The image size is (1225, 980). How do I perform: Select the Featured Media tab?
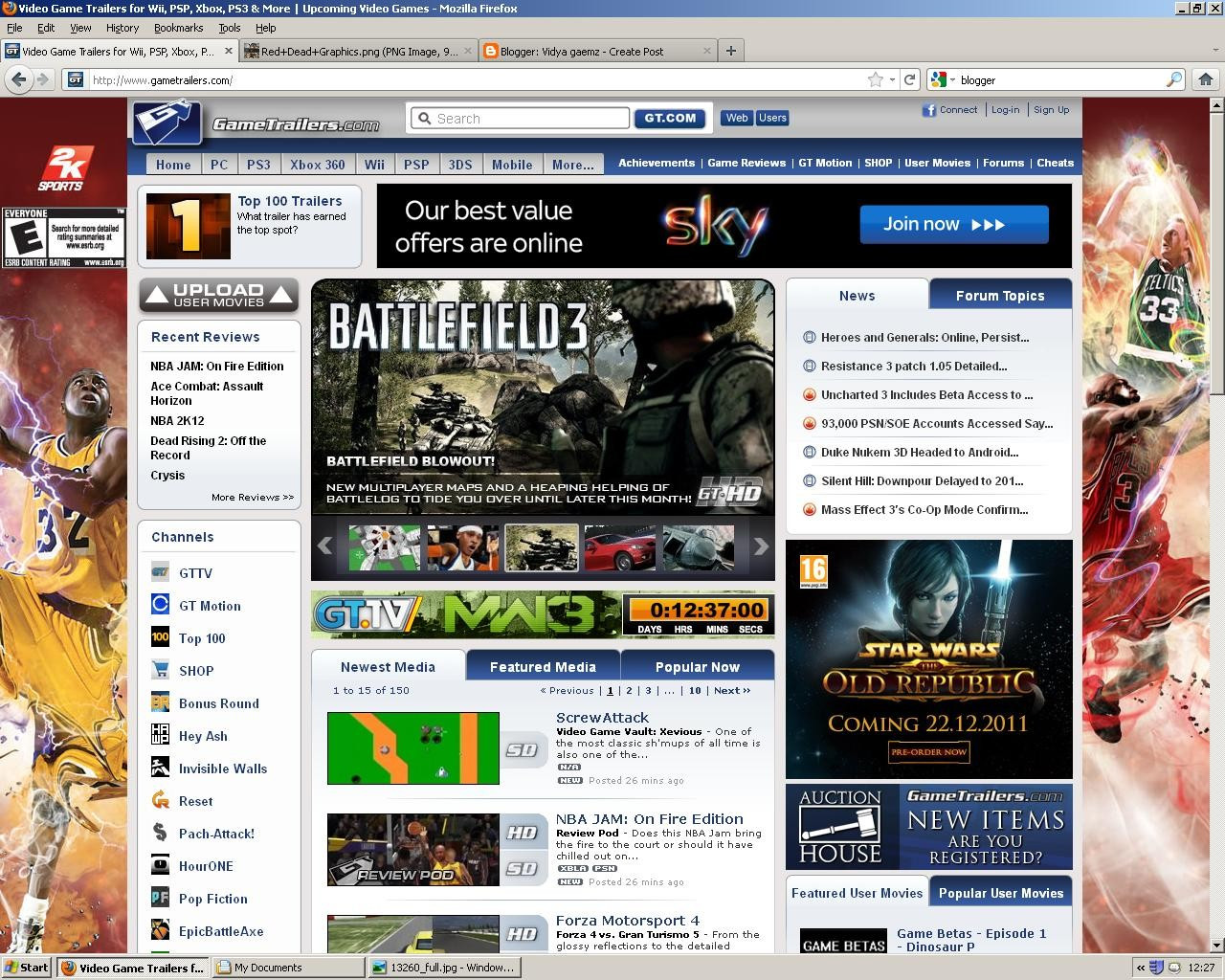point(543,667)
